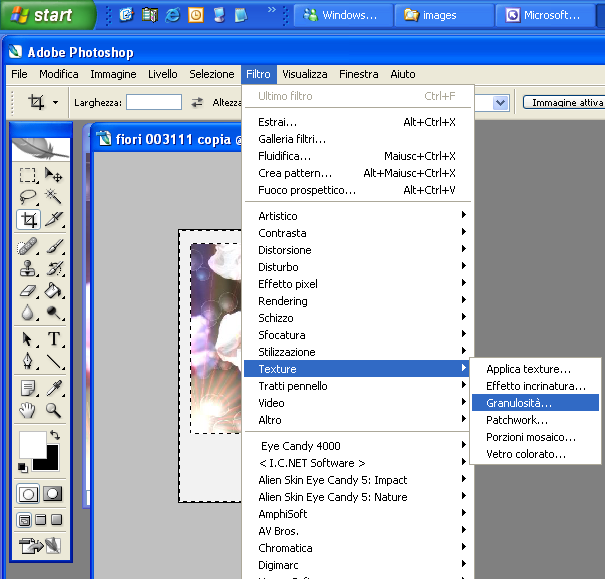Reset default foreground and background colors
This screenshot has width=605, height=579.
click(x=23, y=468)
